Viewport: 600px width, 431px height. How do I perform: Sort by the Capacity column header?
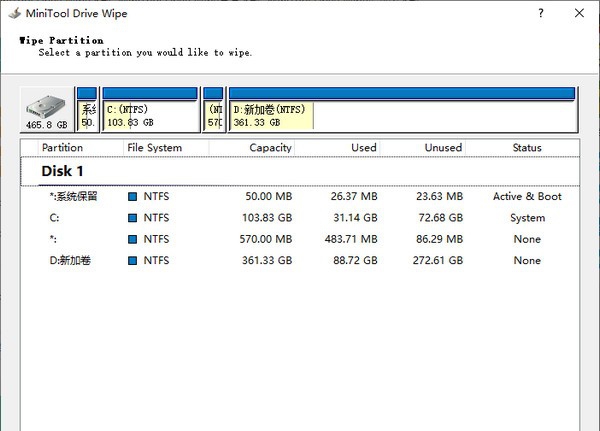pyautogui.click(x=251, y=148)
